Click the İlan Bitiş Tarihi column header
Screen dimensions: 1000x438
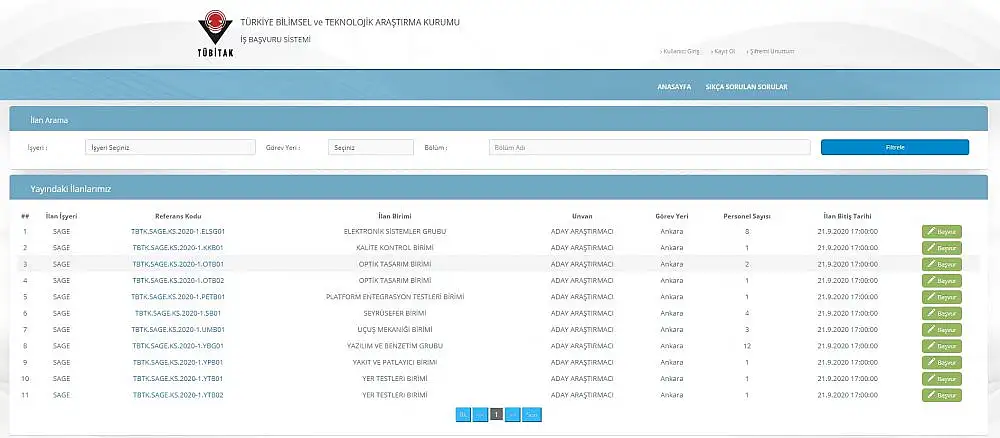pyautogui.click(x=847, y=216)
